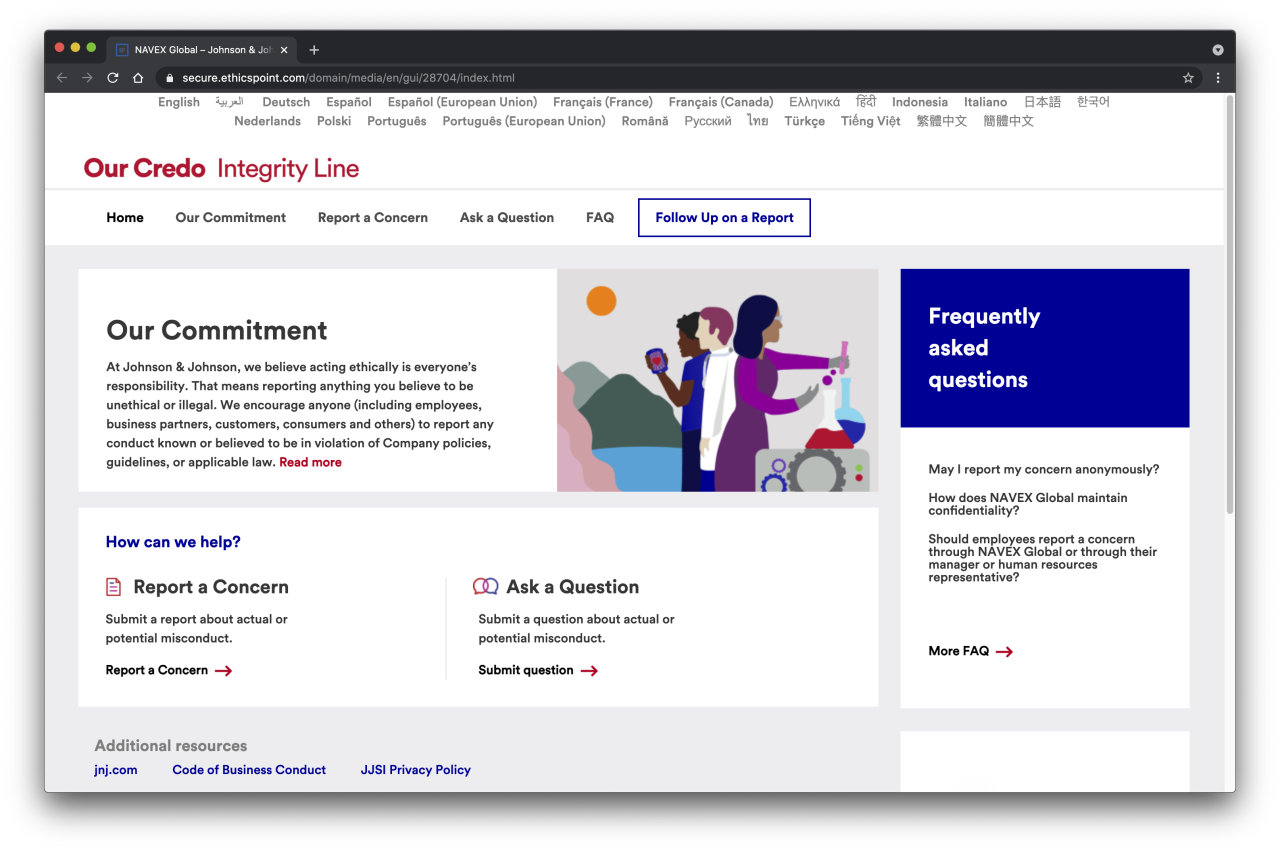This screenshot has width=1280, height=851.
Task: Switch language to 日本語
Action: [x=1043, y=102]
